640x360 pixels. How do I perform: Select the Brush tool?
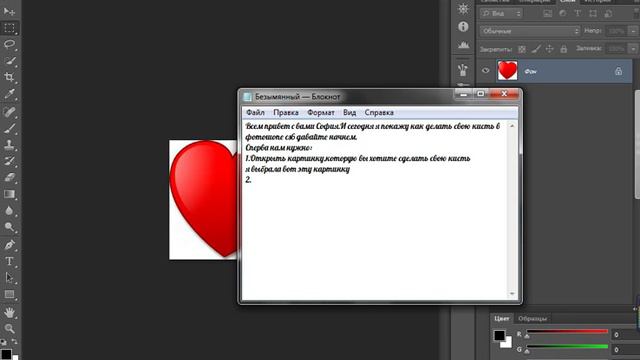coord(9,128)
